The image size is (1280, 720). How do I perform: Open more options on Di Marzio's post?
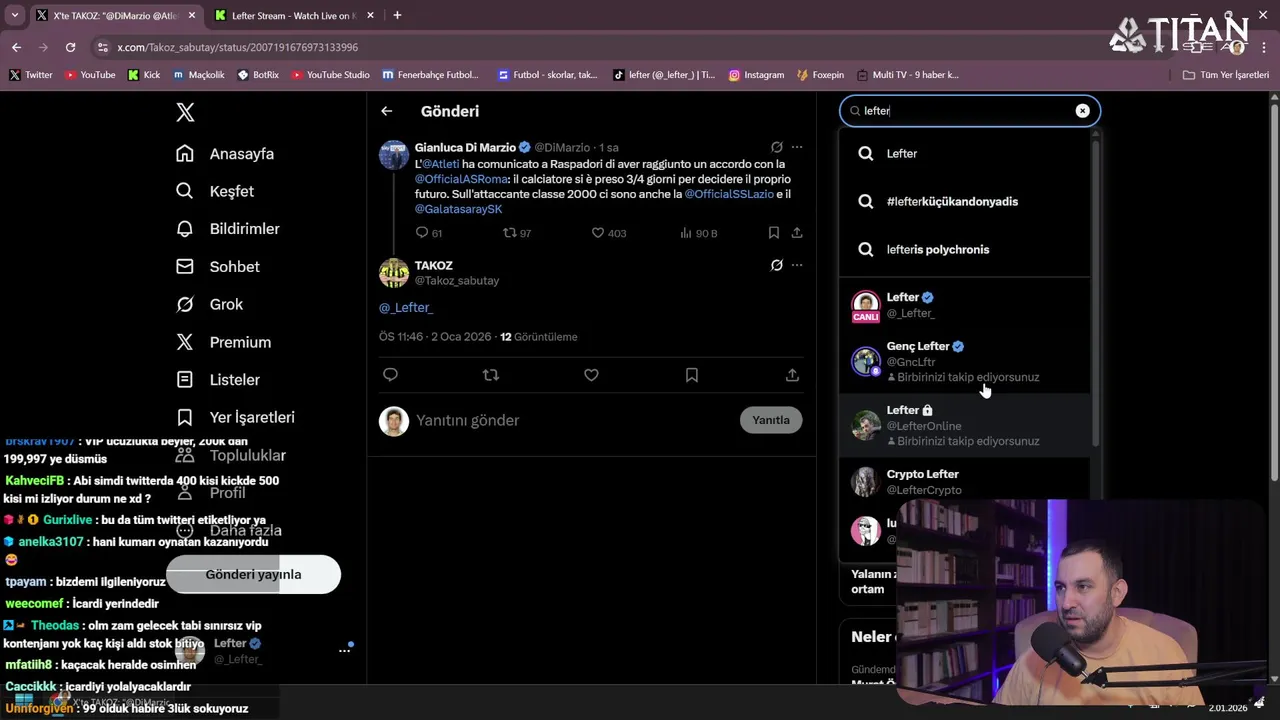tap(797, 147)
